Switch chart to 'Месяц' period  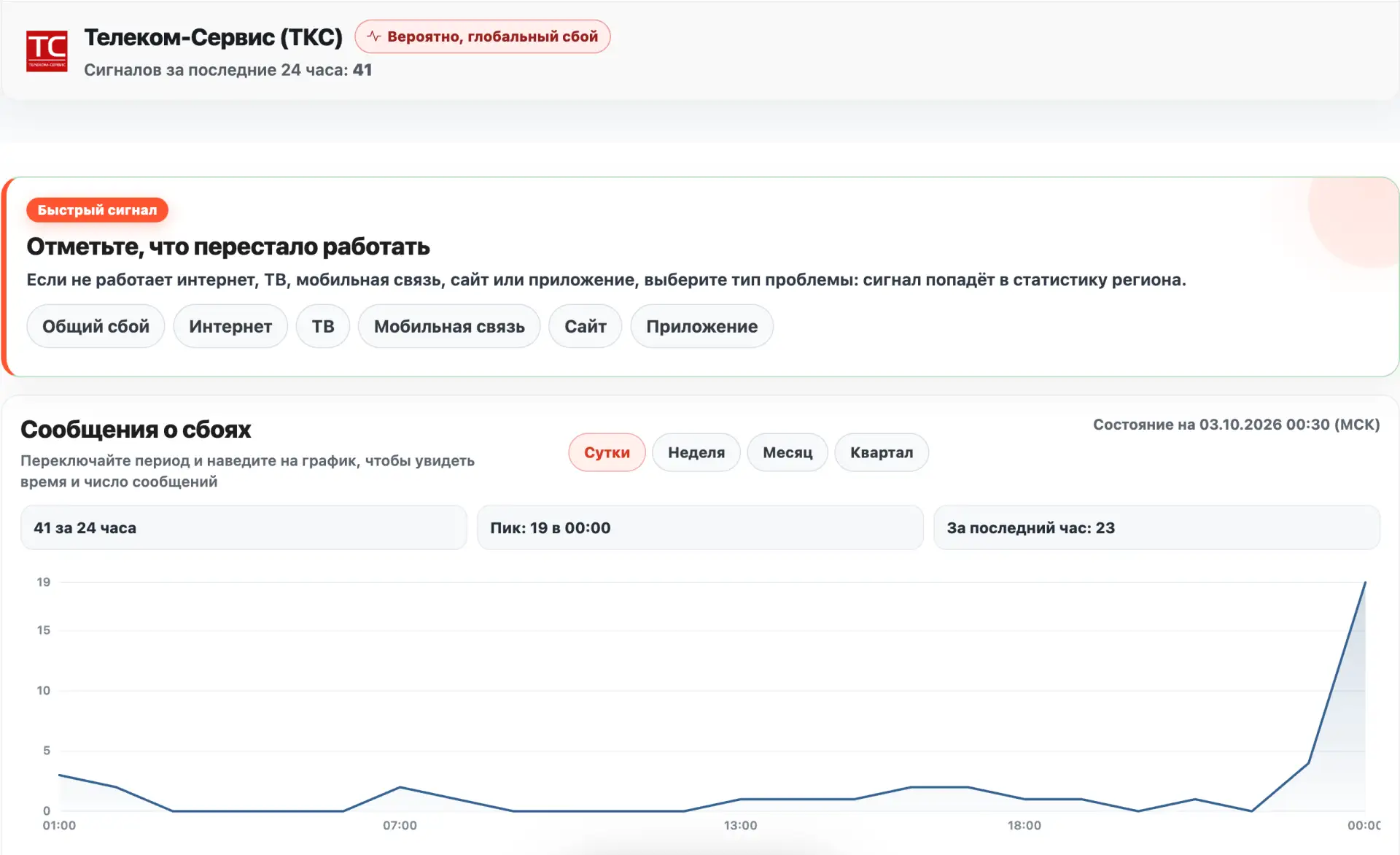point(787,452)
